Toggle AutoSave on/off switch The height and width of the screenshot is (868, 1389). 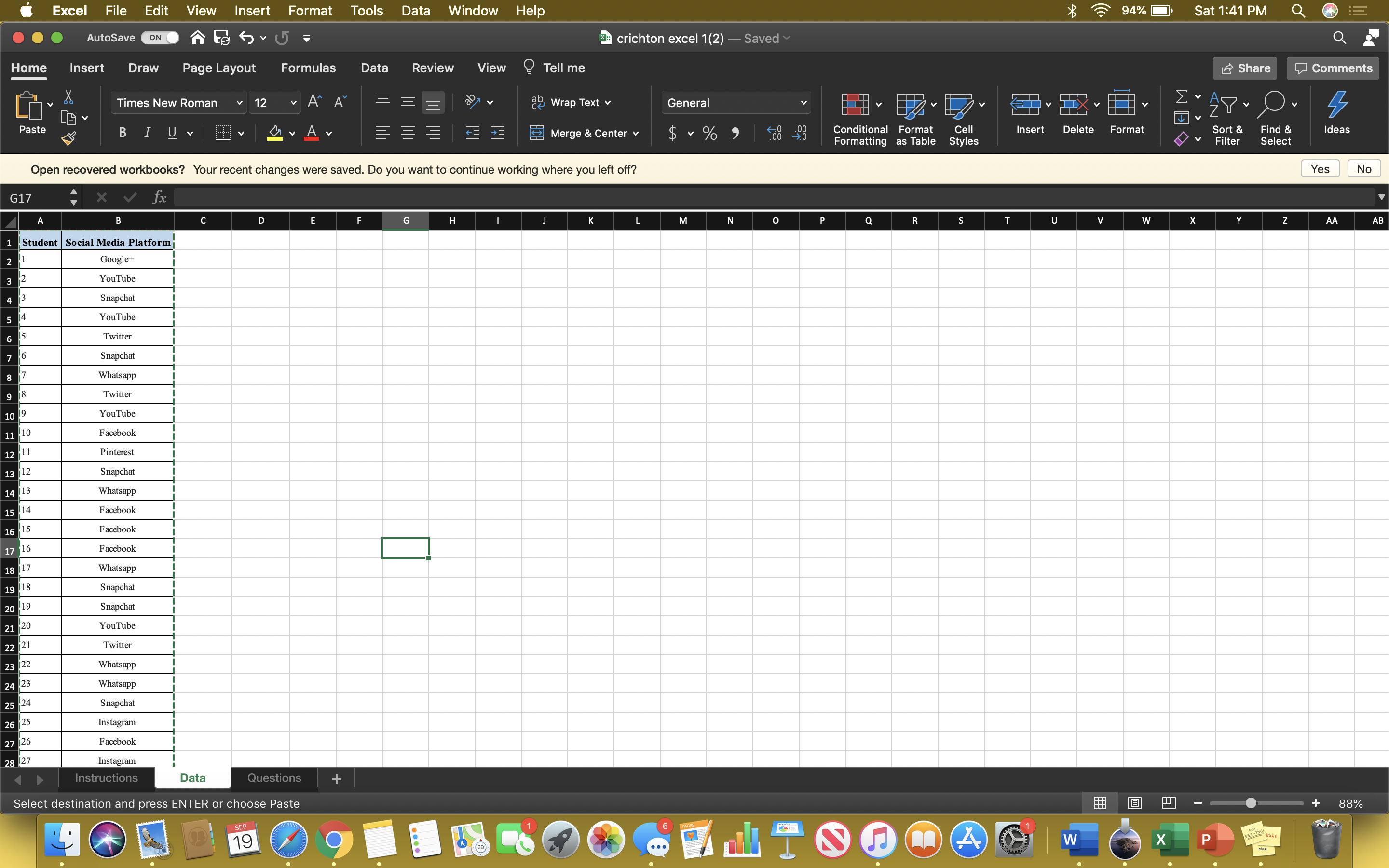(x=154, y=38)
